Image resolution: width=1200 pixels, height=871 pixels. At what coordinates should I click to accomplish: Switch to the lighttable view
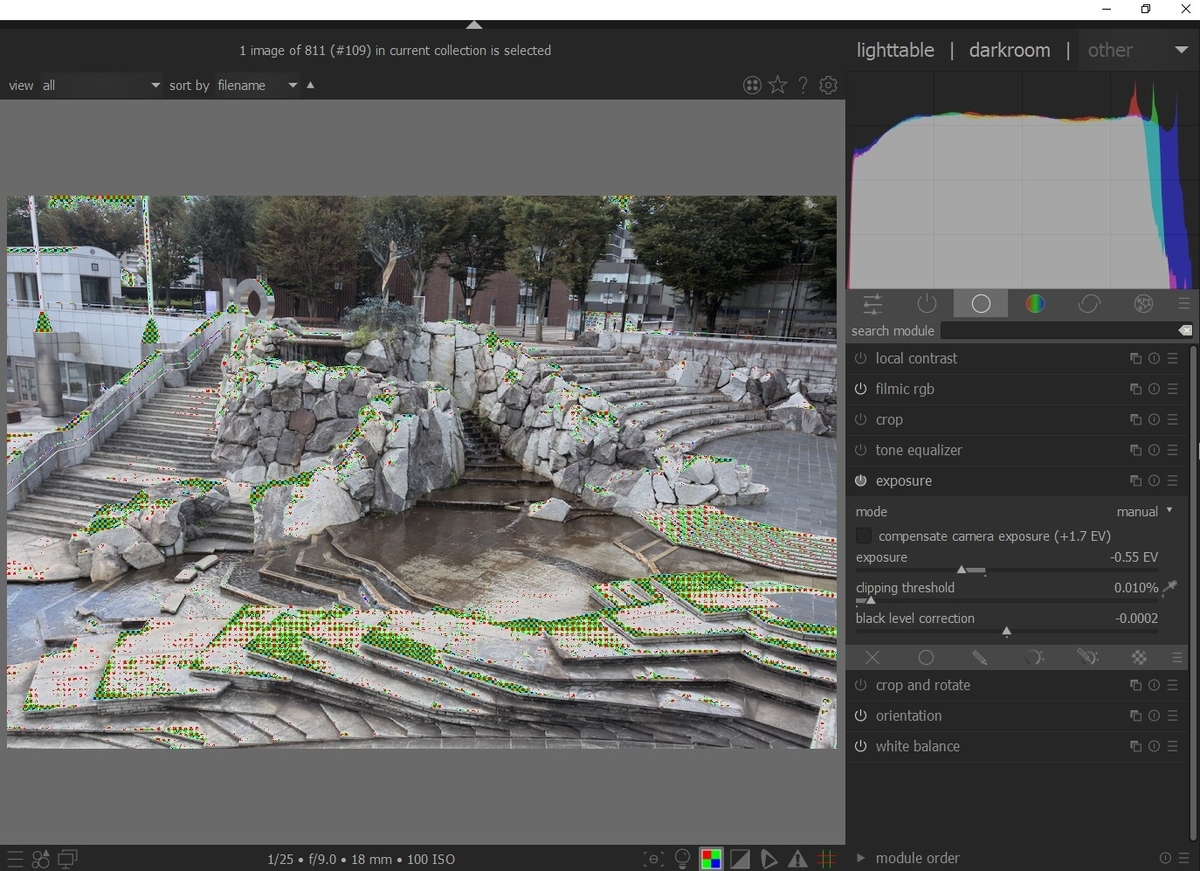[895, 50]
